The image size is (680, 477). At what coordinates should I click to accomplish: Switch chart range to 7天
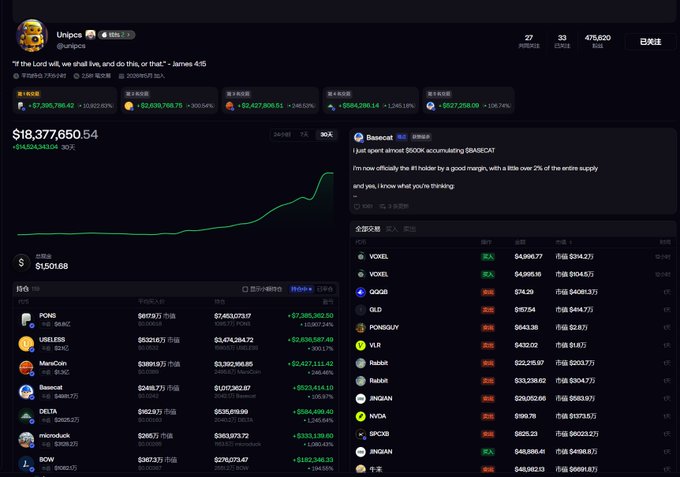[304, 135]
